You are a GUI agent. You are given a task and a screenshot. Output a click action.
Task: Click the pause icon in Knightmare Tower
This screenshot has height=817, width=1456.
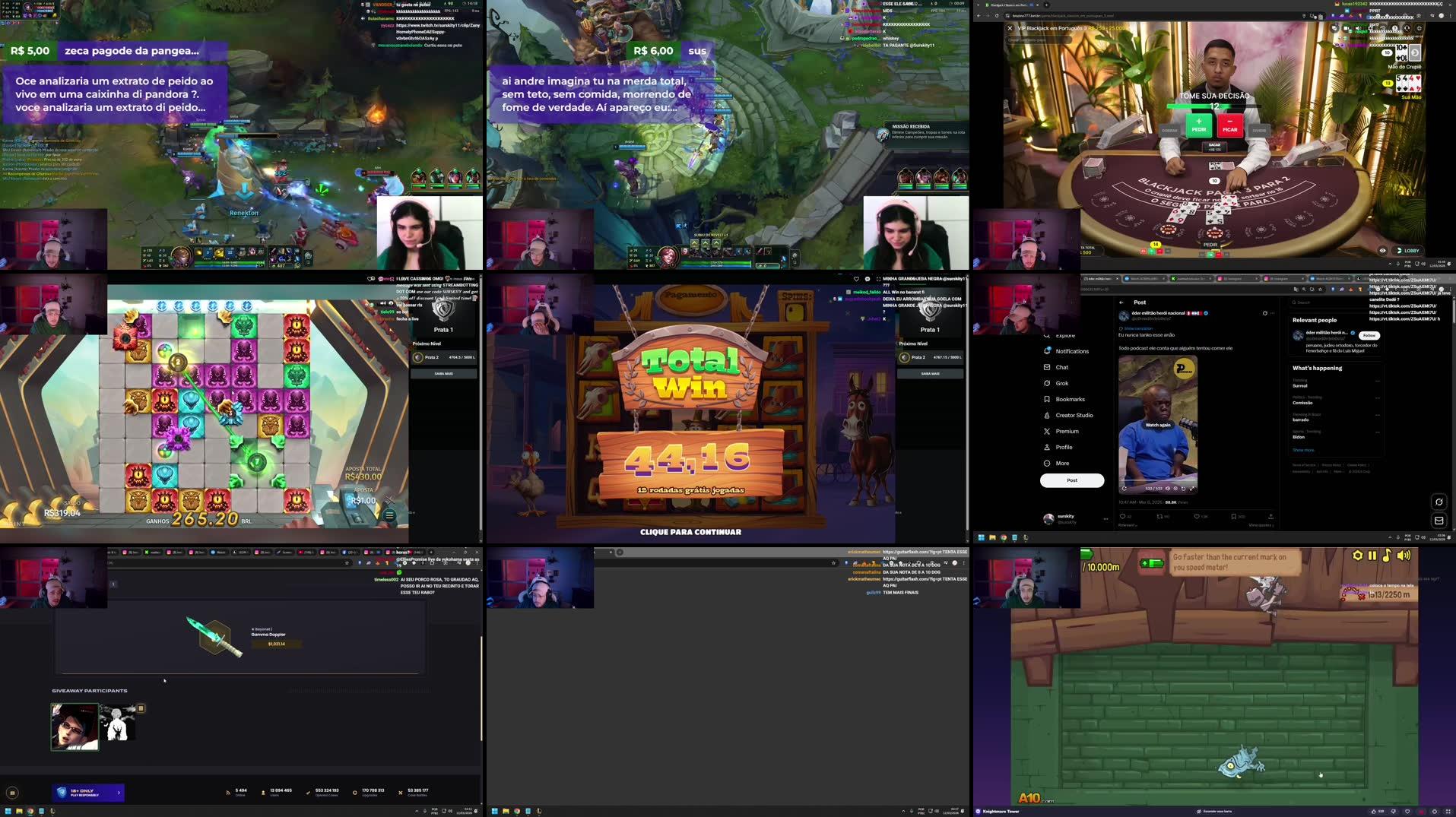[1371, 556]
